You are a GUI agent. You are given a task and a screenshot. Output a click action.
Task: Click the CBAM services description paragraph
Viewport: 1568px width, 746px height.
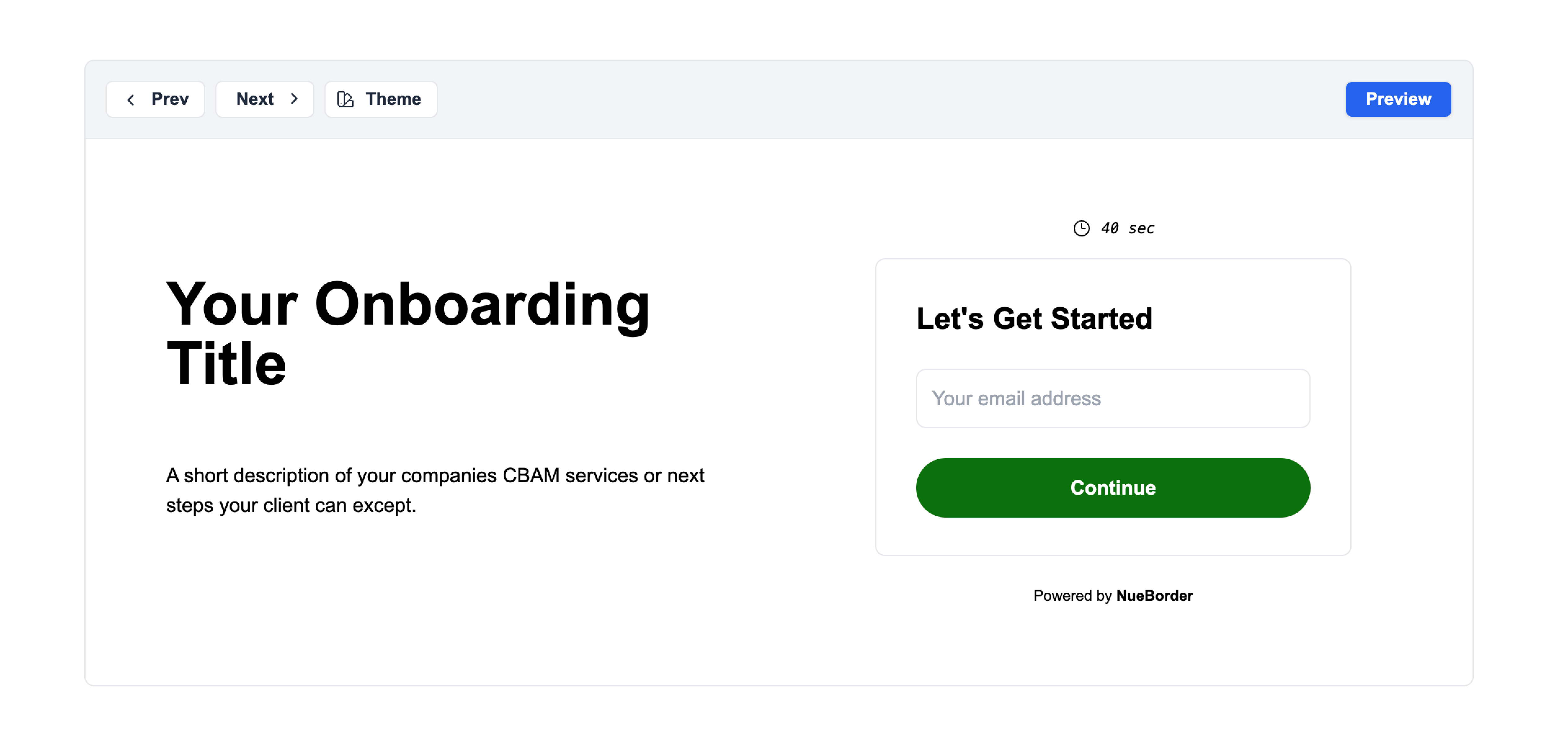tap(435, 490)
